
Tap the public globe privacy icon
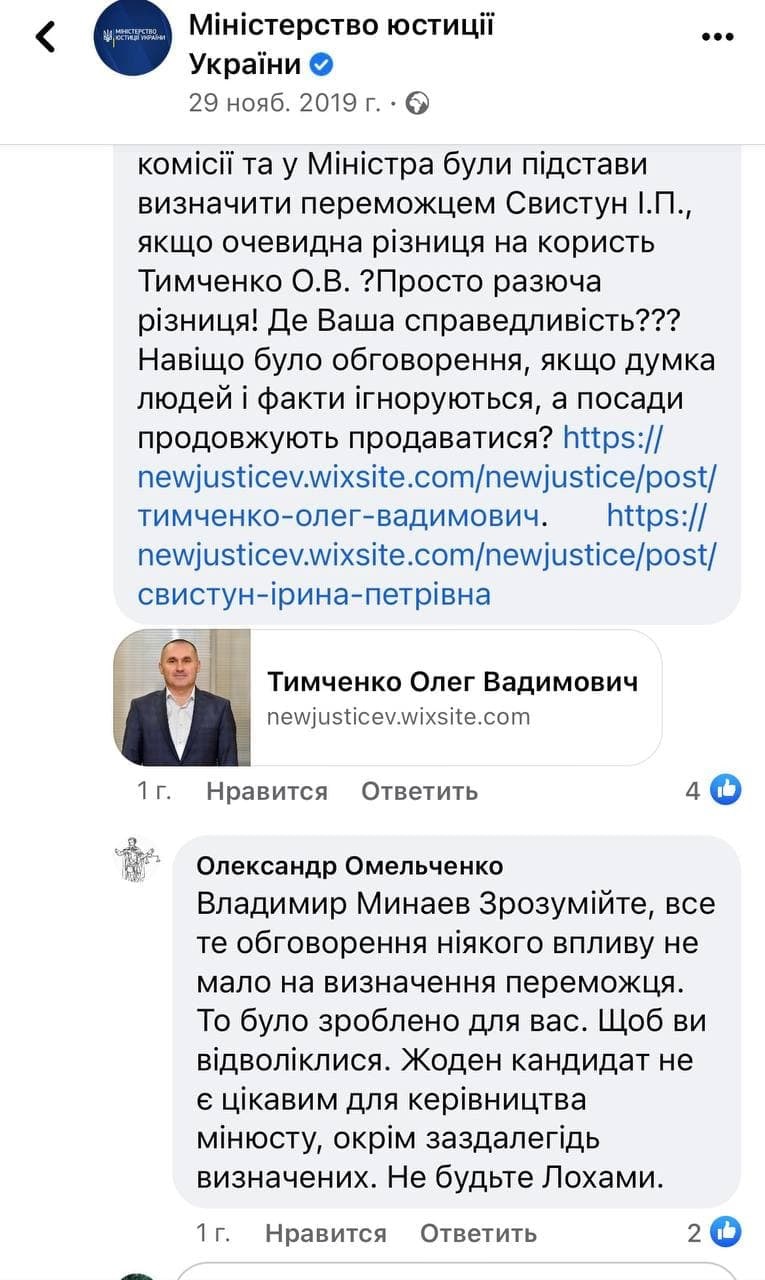point(417,103)
